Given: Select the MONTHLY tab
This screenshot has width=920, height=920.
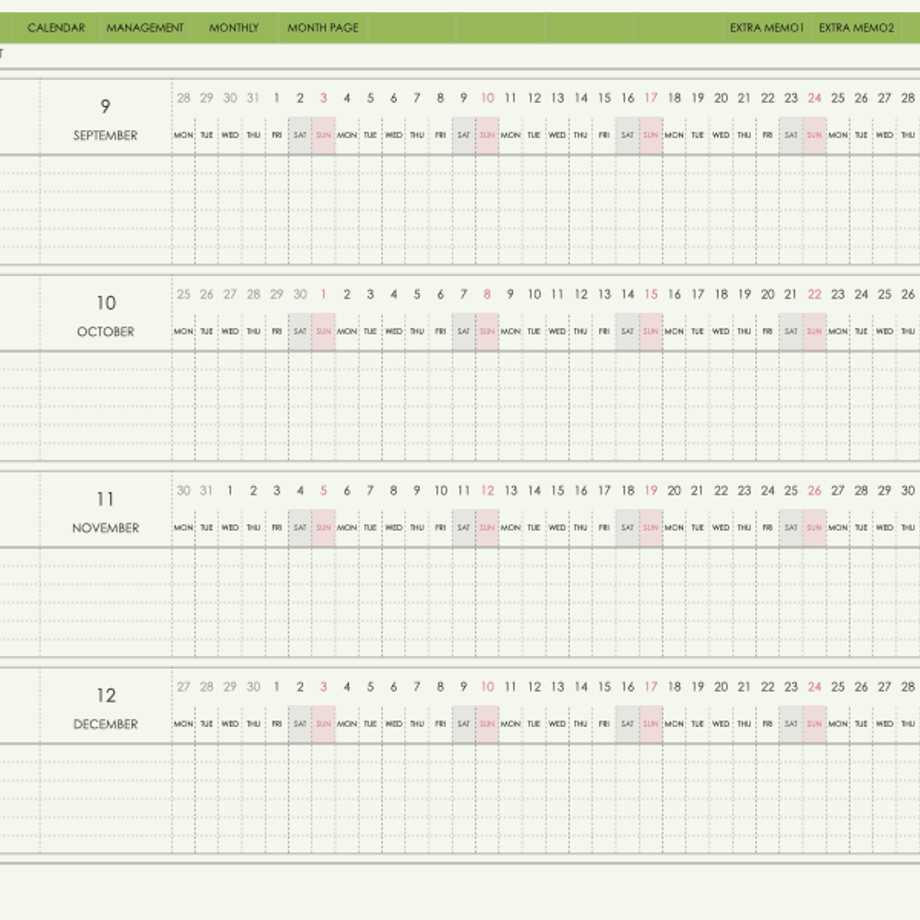Looking at the screenshot, I should (x=234, y=28).
